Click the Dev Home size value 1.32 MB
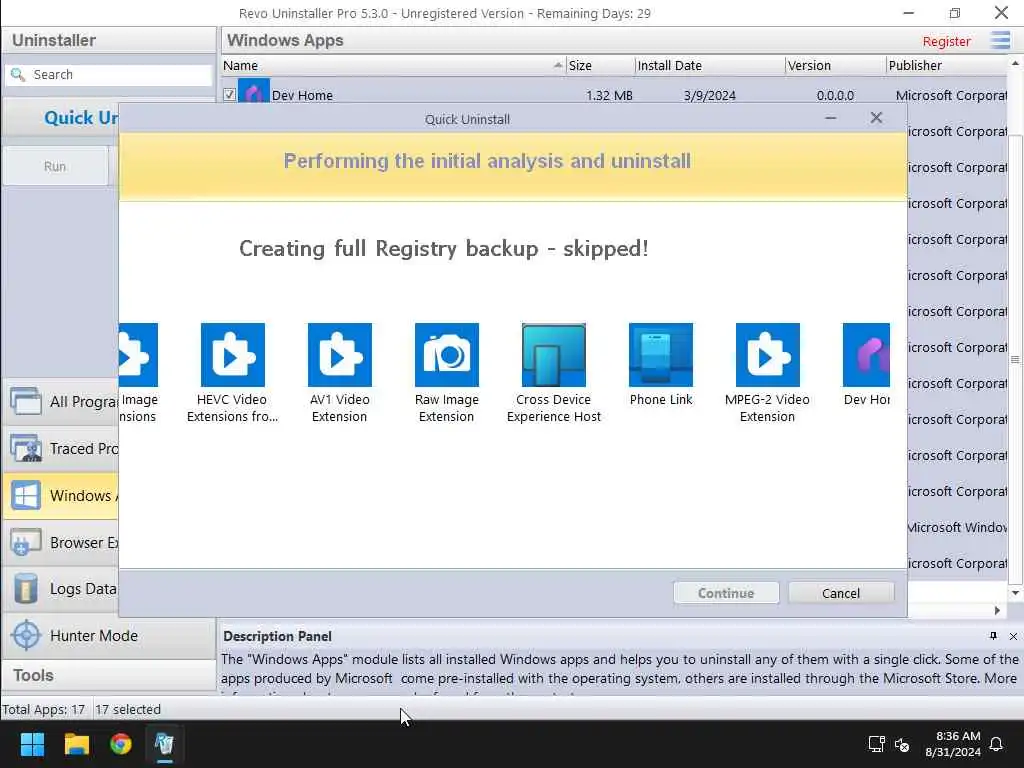This screenshot has width=1024, height=768. (x=609, y=95)
